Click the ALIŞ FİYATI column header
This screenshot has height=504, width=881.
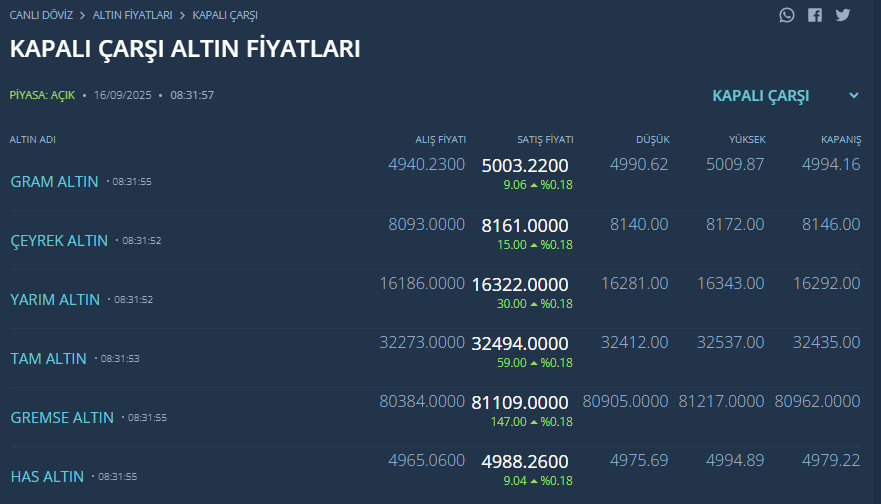441,139
